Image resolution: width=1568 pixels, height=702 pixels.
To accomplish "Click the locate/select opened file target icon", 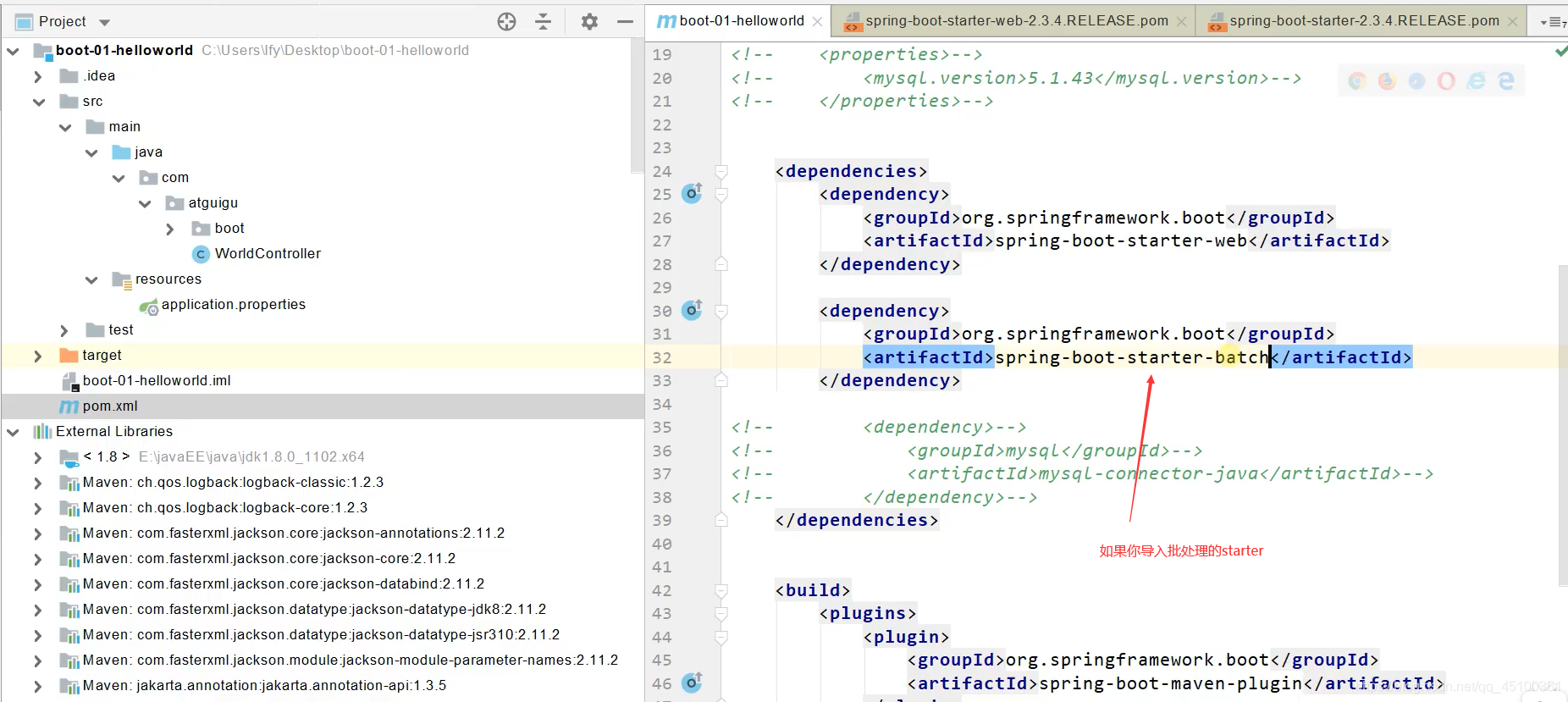I will click(x=506, y=22).
